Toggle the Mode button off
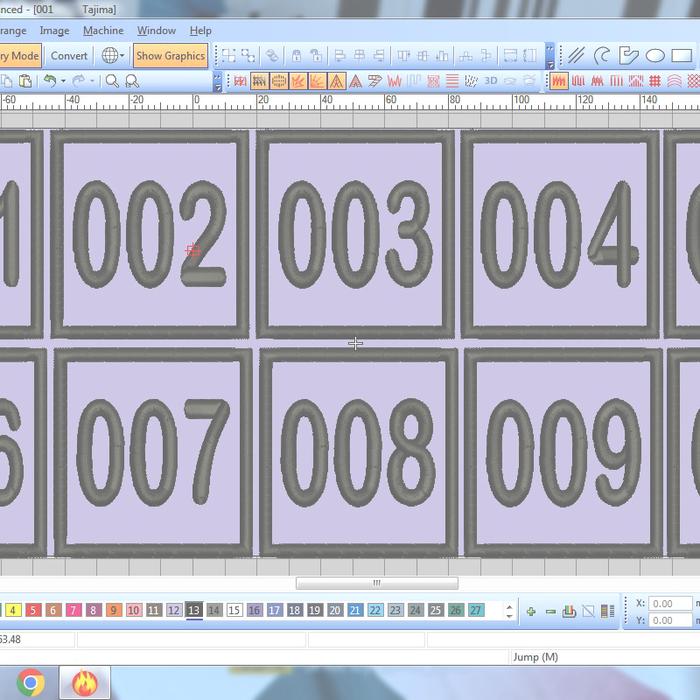Viewport: 700px width, 700px height. pos(20,56)
